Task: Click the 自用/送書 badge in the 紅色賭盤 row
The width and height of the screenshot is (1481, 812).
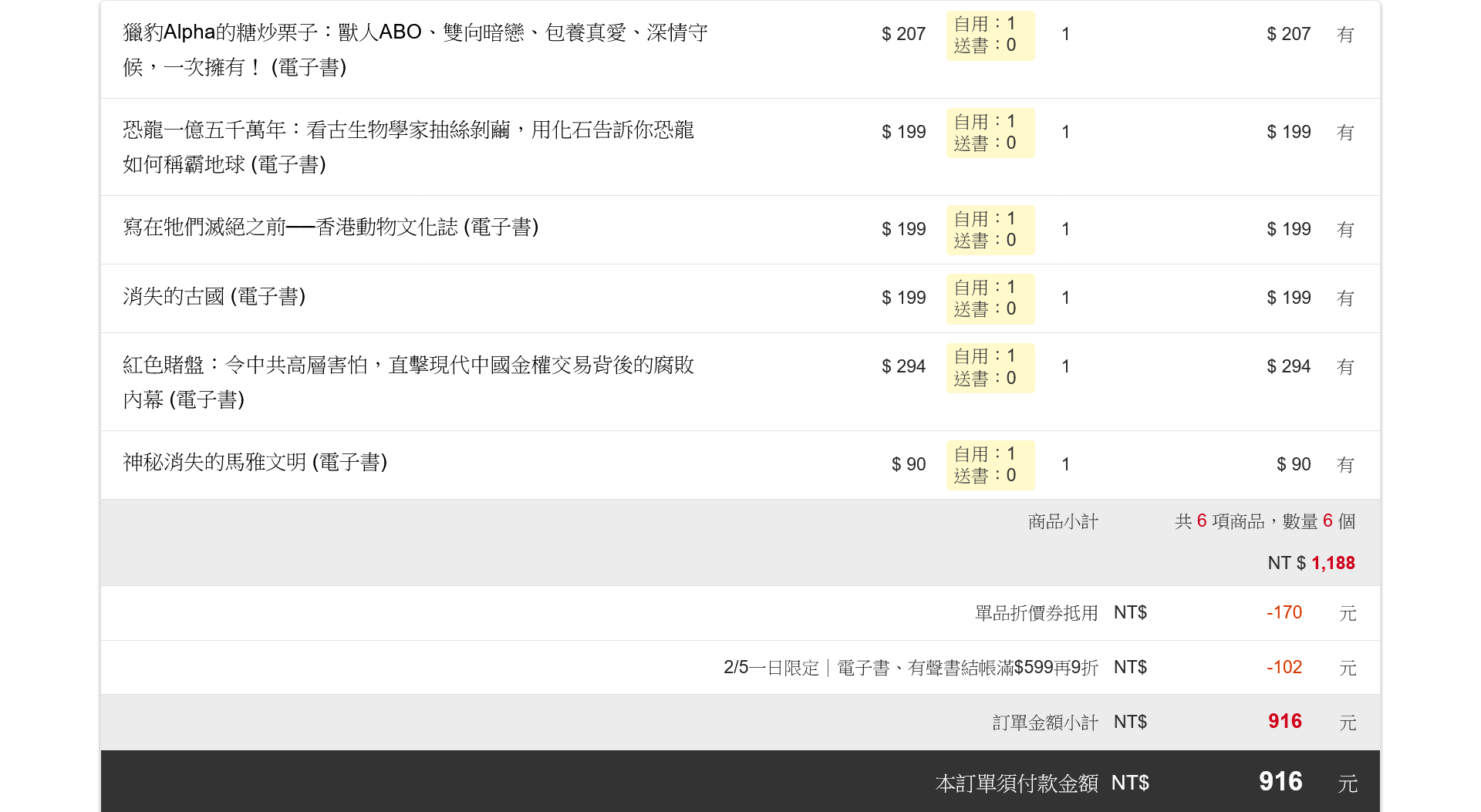Action: [x=990, y=368]
